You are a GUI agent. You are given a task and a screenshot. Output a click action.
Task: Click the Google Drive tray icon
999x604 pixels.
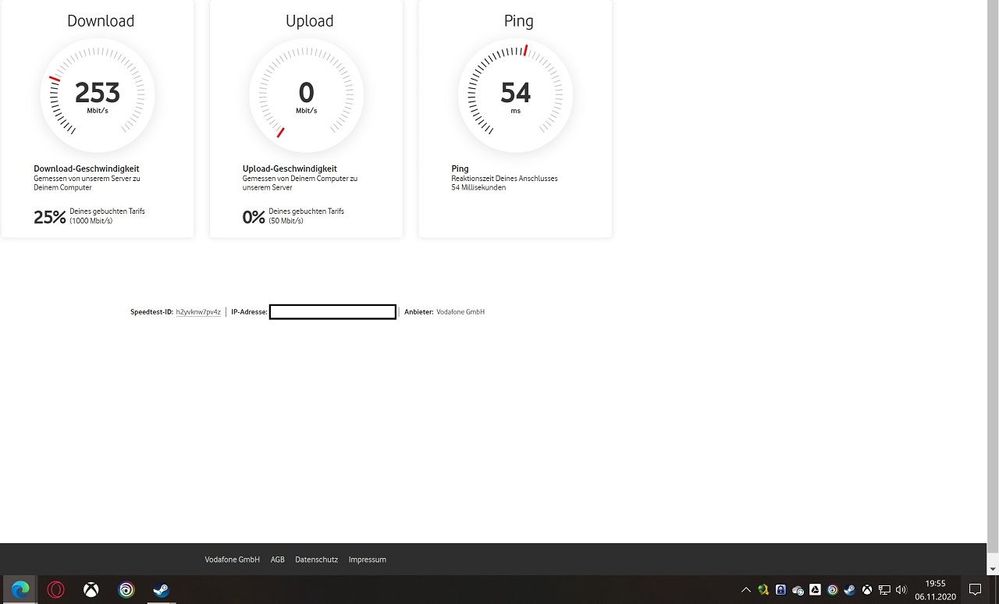tap(815, 590)
